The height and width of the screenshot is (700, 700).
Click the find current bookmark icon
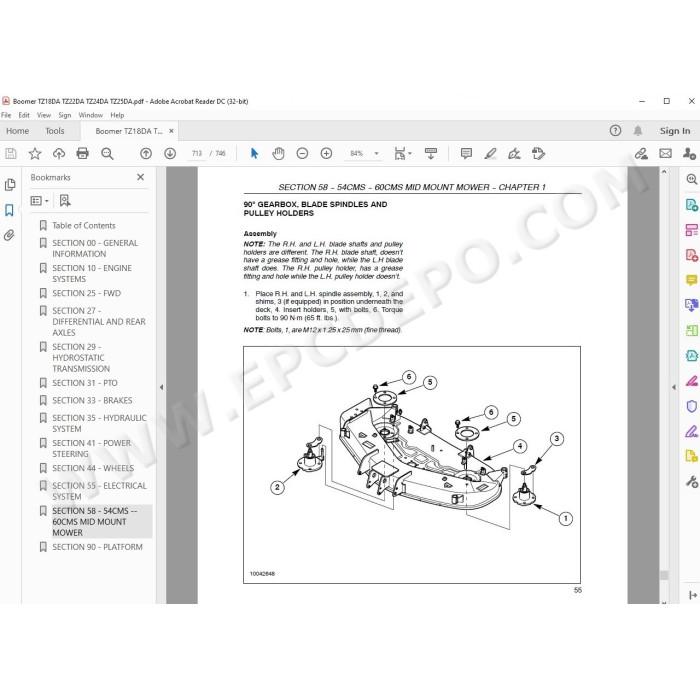(x=65, y=200)
